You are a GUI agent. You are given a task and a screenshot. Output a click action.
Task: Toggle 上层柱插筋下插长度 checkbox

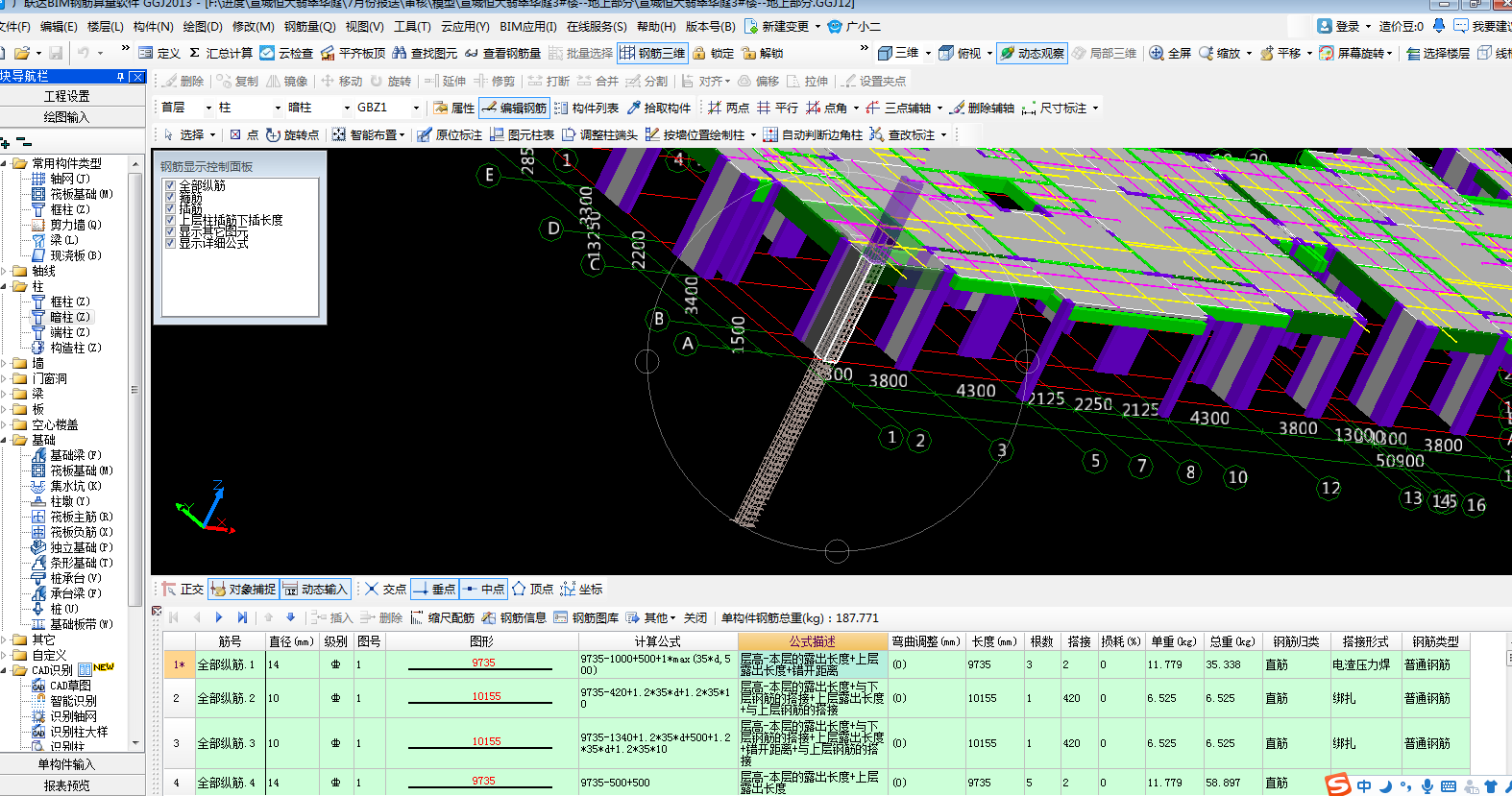pos(170,220)
